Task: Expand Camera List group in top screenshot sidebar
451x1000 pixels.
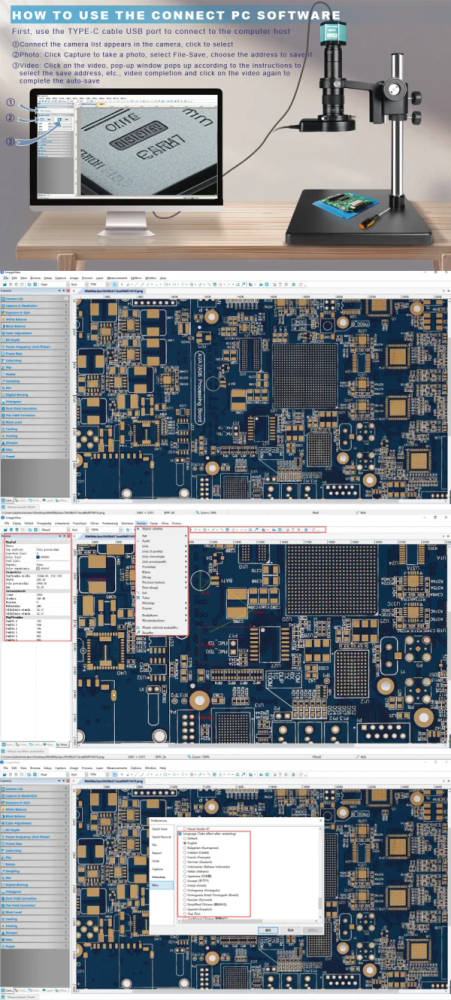Action: point(34,299)
